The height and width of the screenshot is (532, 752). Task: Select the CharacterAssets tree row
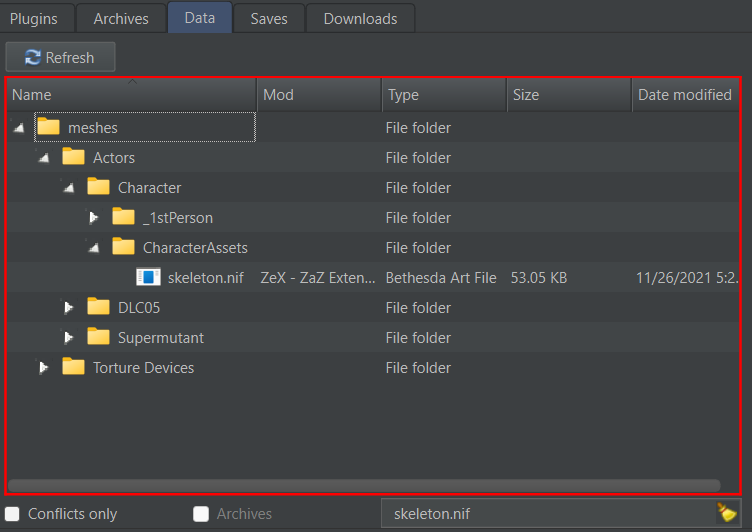point(373,248)
